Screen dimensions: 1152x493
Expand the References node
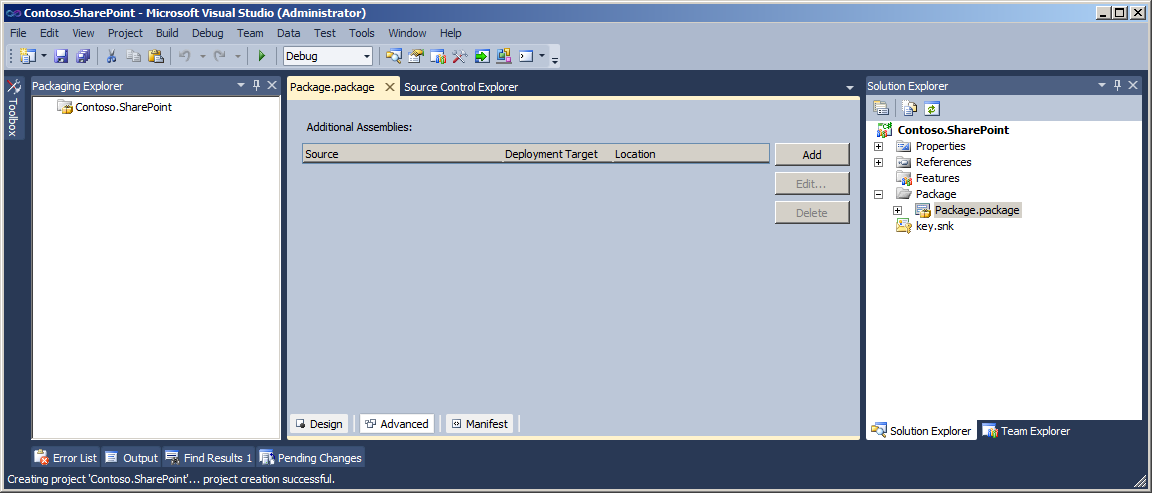[878, 162]
